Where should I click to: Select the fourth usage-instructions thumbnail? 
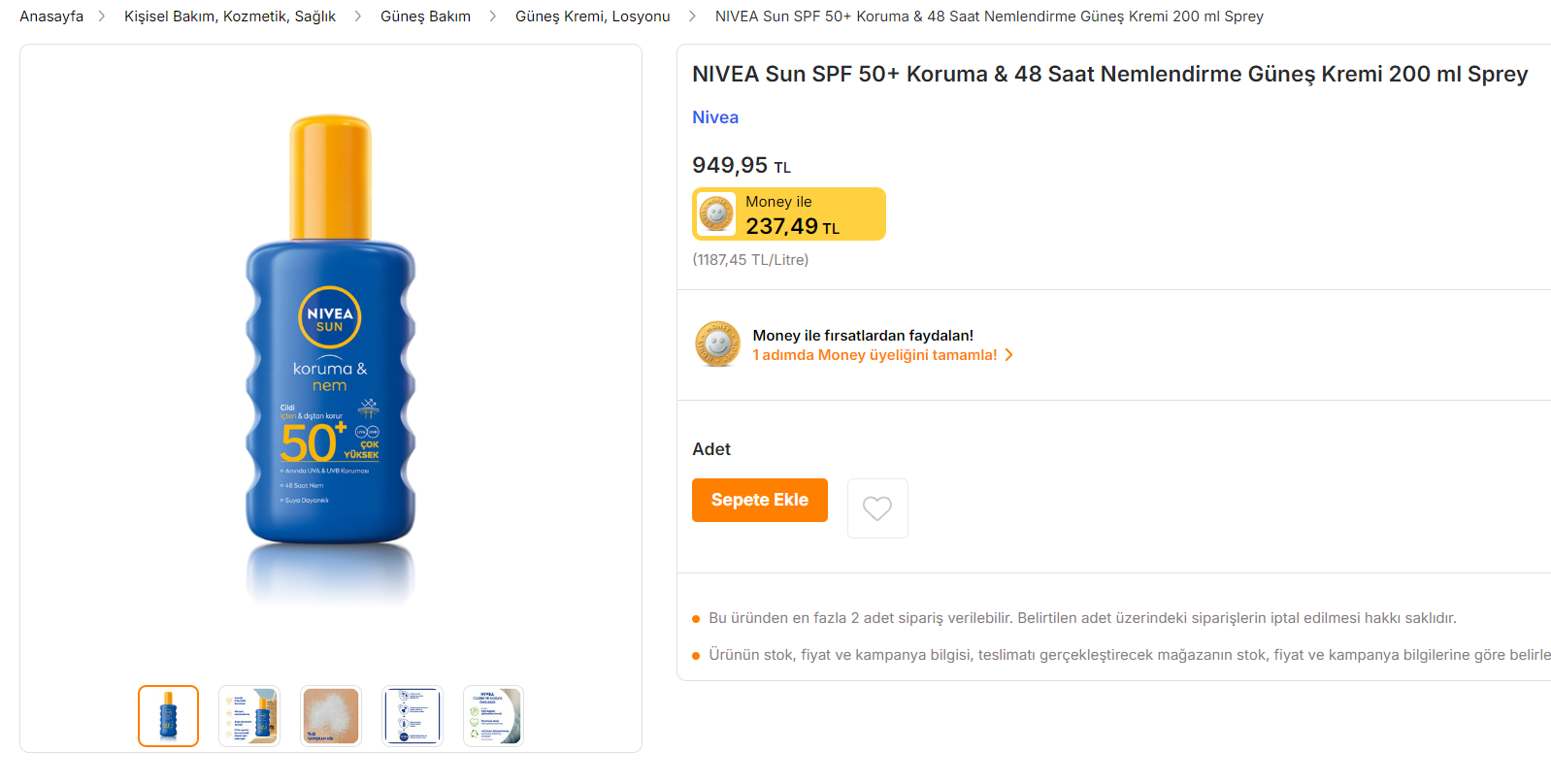pos(412,716)
